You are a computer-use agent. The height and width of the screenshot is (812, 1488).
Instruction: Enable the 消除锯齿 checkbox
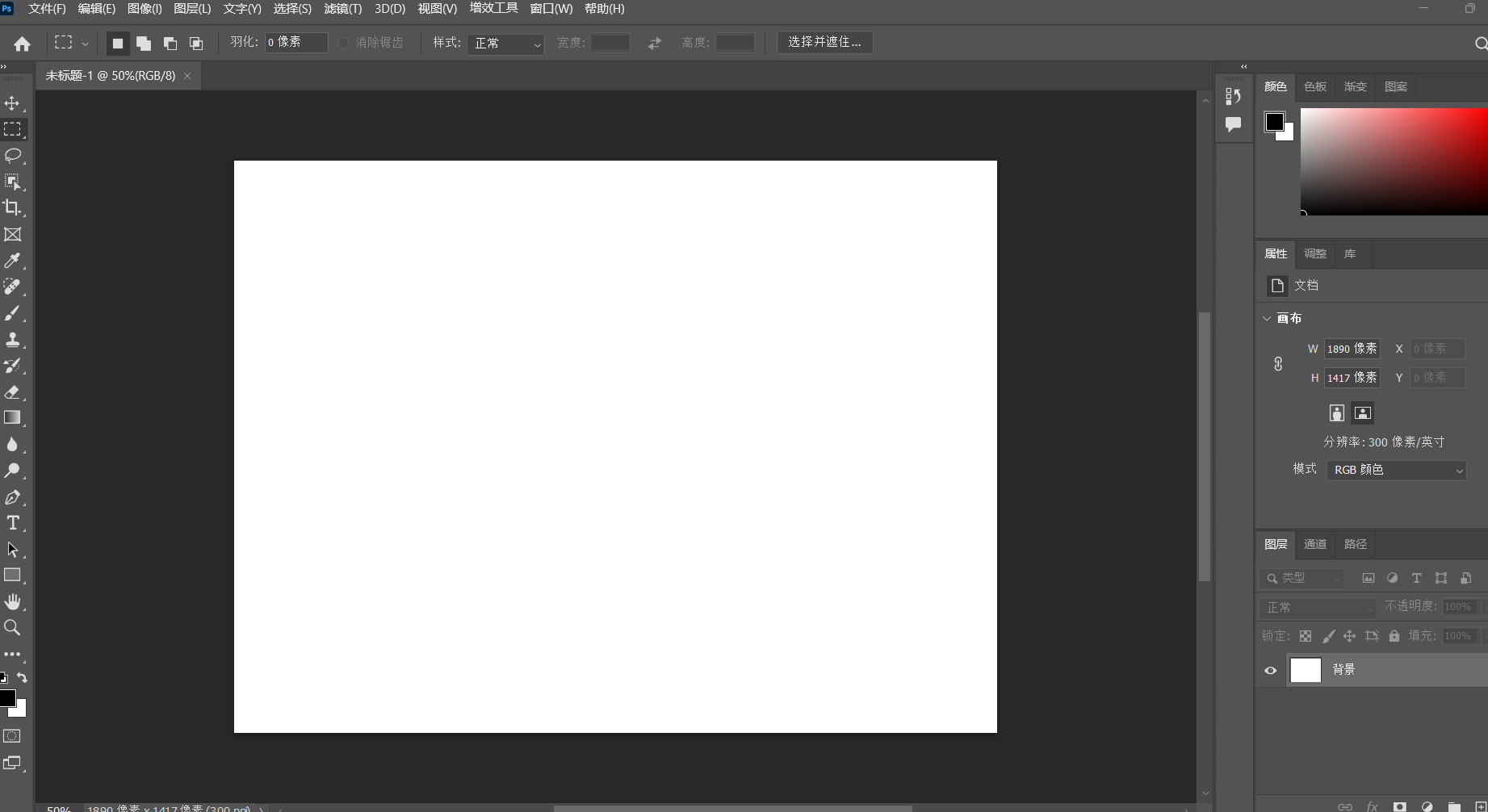click(343, 43)
